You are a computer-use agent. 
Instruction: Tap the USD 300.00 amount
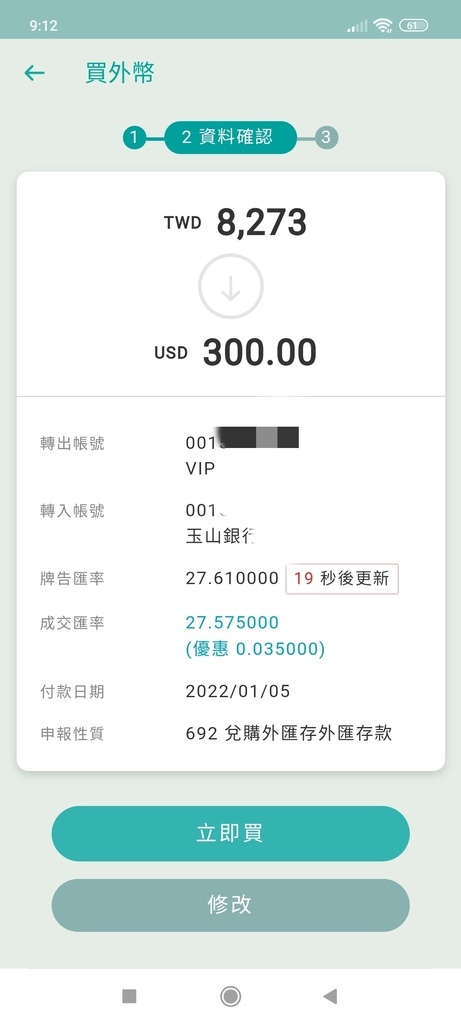pyautogui.click(x=236, y=353)
